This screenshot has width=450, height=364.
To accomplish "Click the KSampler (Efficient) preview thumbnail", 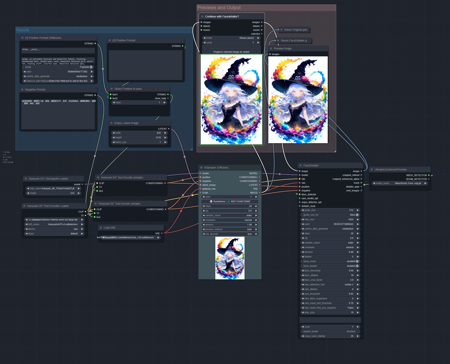I will click(x=230, y=258).
